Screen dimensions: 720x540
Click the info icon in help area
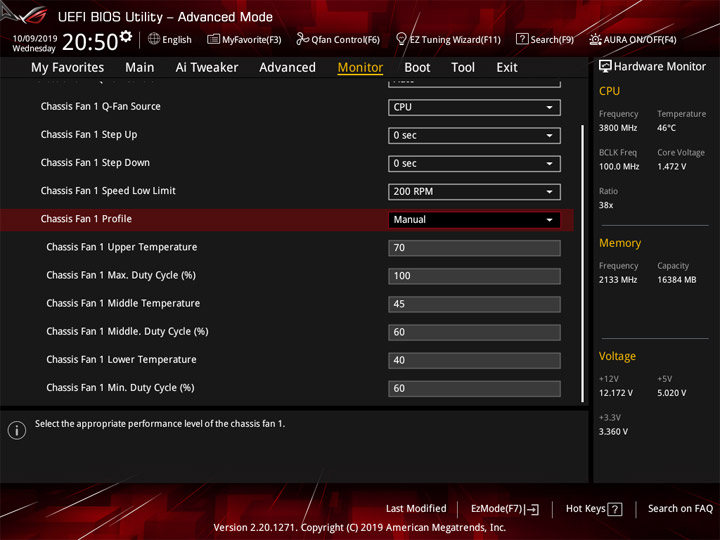(x=17, y=430)
